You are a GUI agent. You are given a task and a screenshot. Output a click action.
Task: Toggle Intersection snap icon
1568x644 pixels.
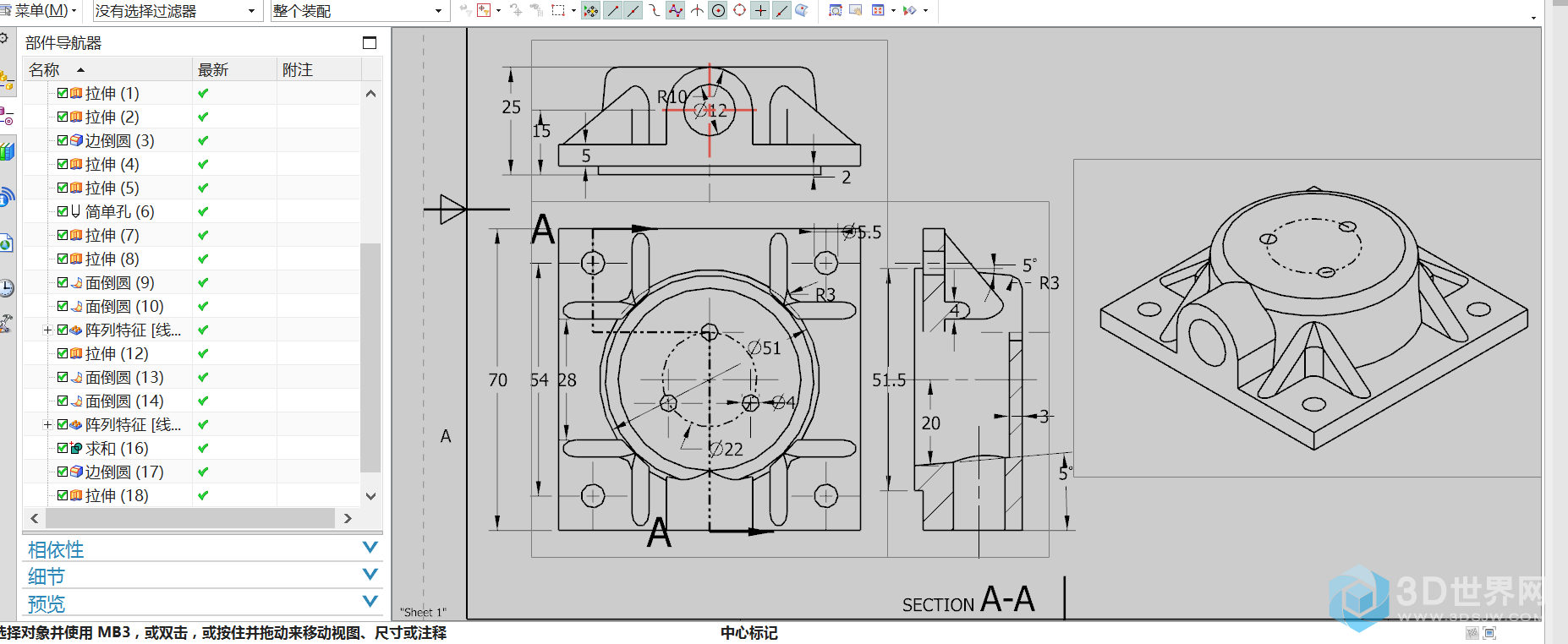697,11
